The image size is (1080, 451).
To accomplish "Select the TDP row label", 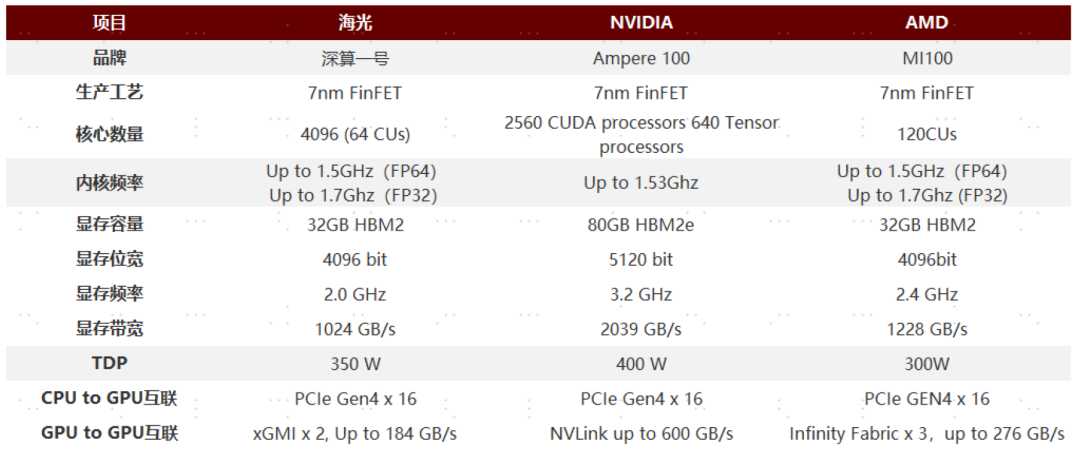I will [110, 363].
